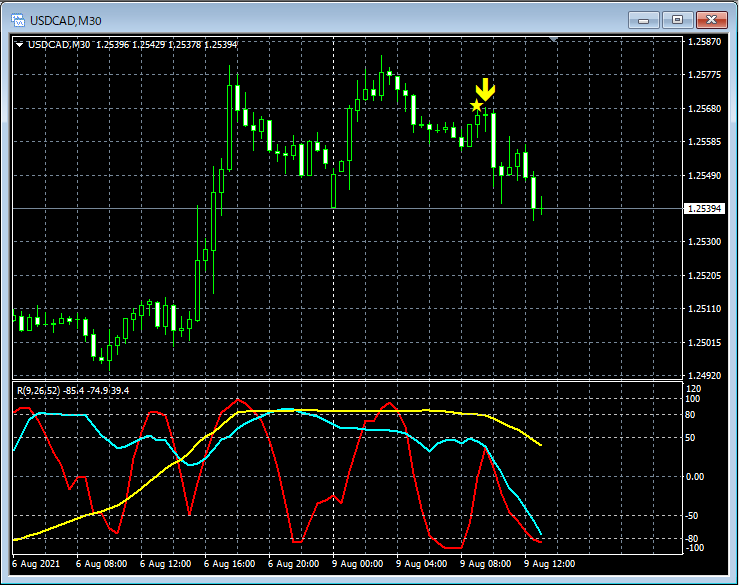Select the yellow star signal marker

coord(477,106)
